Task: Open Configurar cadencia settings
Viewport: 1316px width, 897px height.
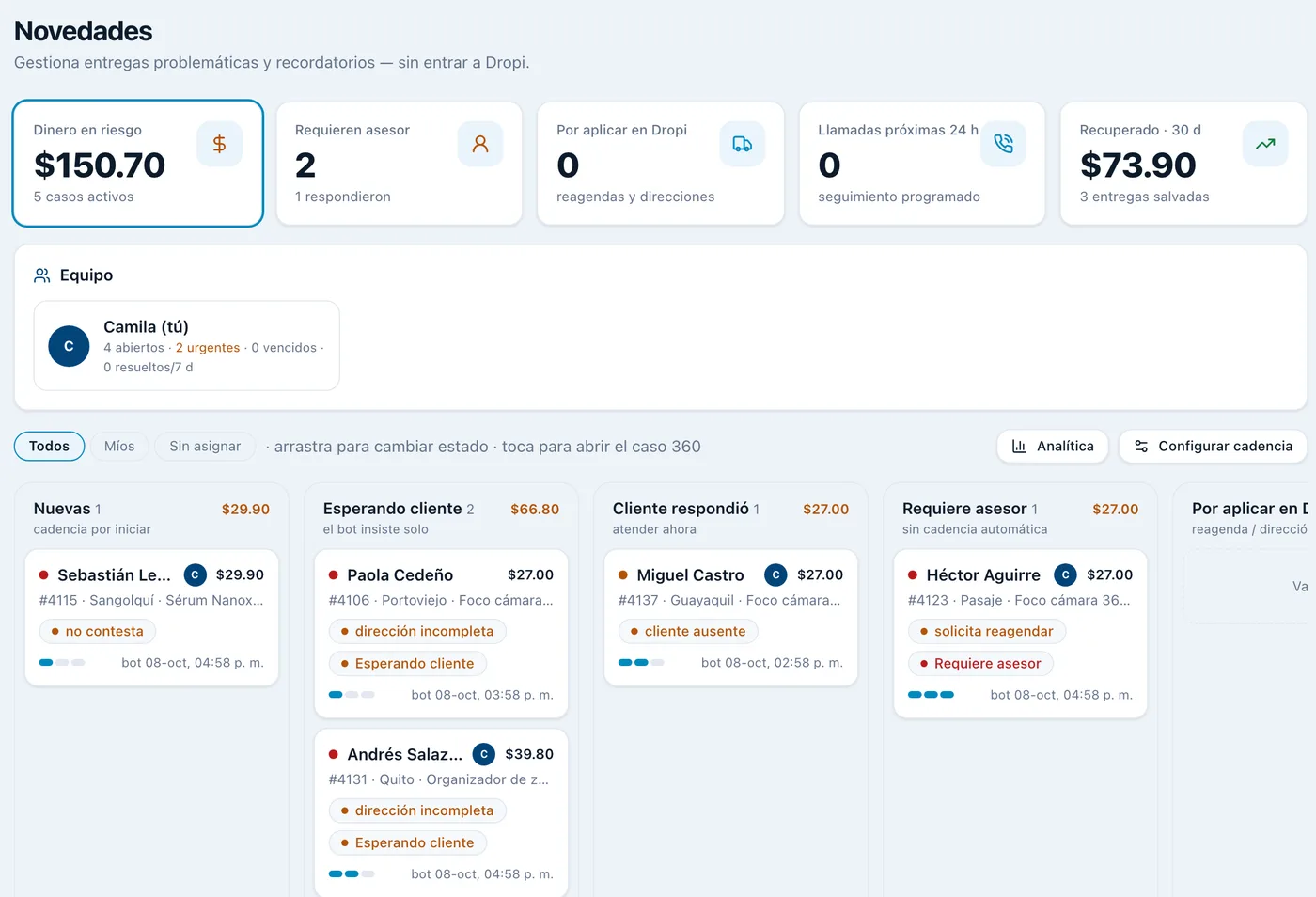Action: [1213, 446]
